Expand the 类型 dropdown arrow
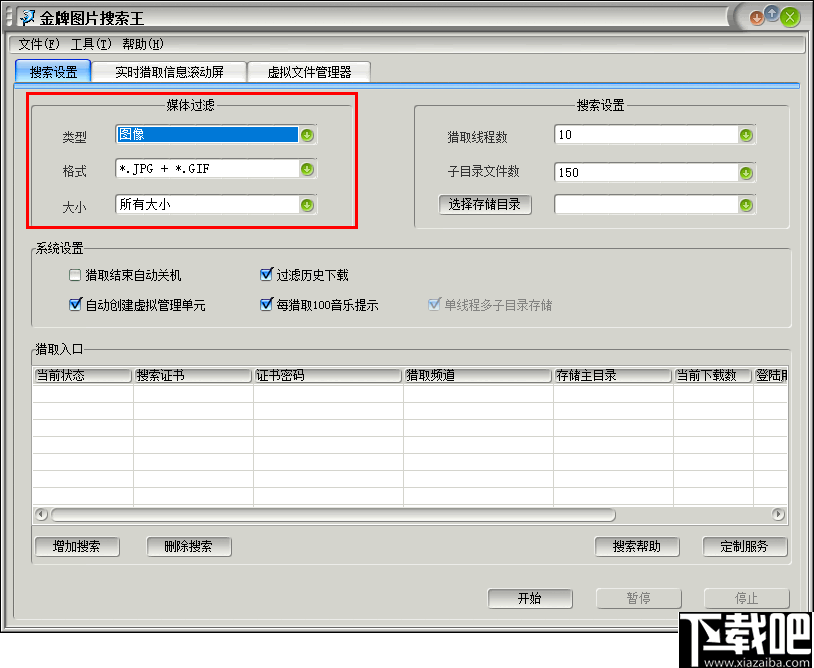This screenshot has height=668, width=814. point(307,135)
